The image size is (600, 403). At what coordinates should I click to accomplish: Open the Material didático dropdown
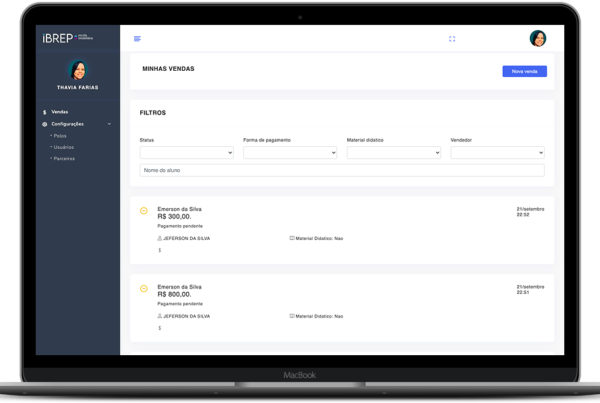click(x=393, y=153)
